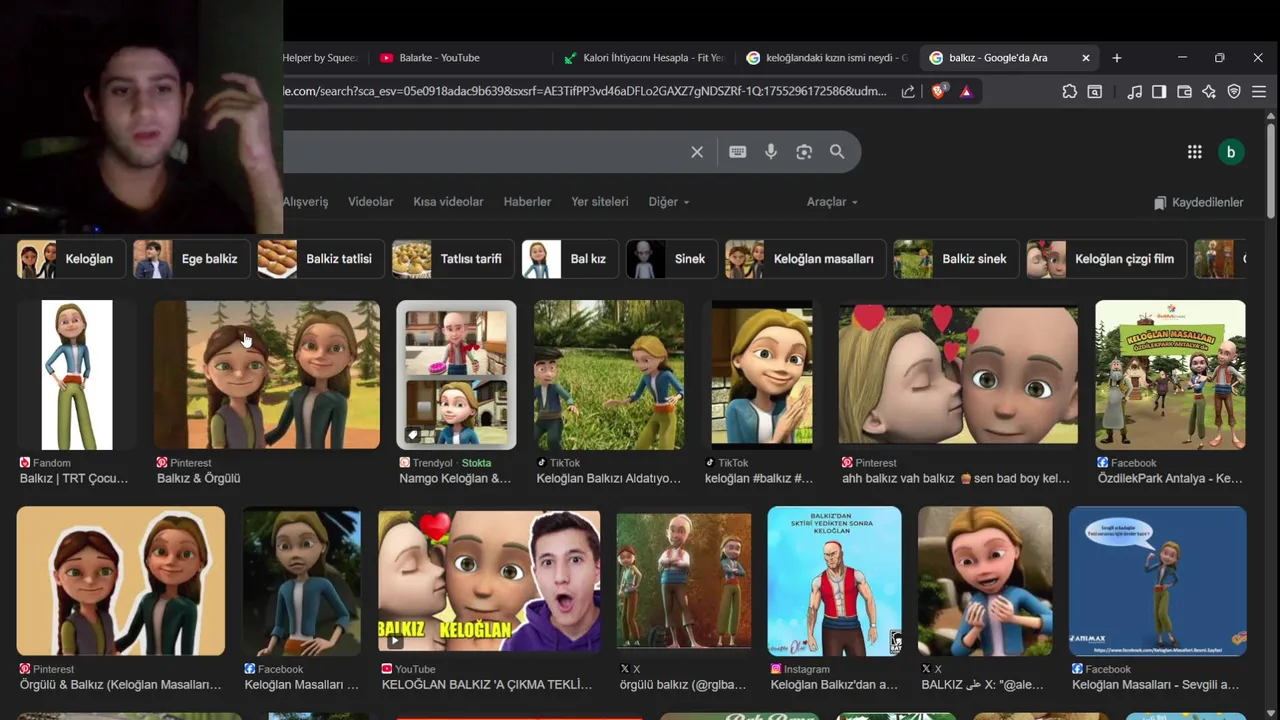This screenshot has width=1280, height=720.
Task: Select the Balkiz sinek suggestion chip
Action: click(956, 259)
